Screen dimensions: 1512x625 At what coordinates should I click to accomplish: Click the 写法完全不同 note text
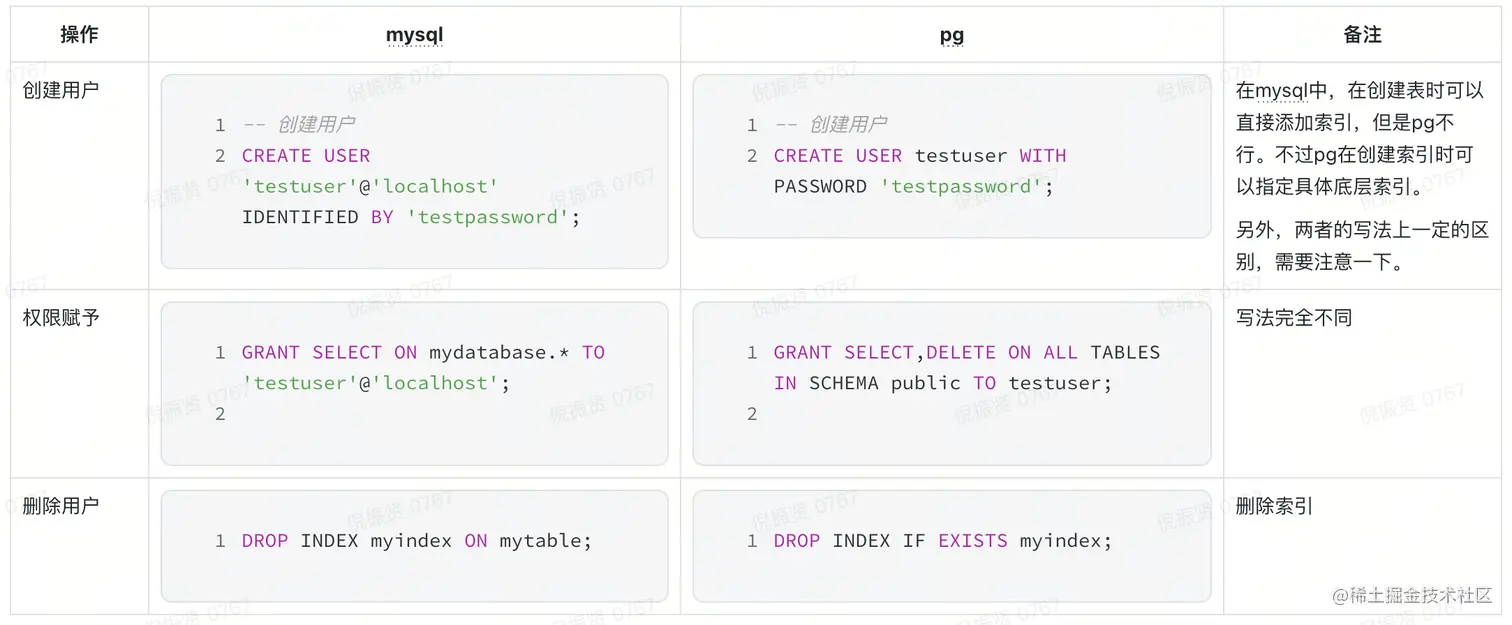tap(1294, 318)
